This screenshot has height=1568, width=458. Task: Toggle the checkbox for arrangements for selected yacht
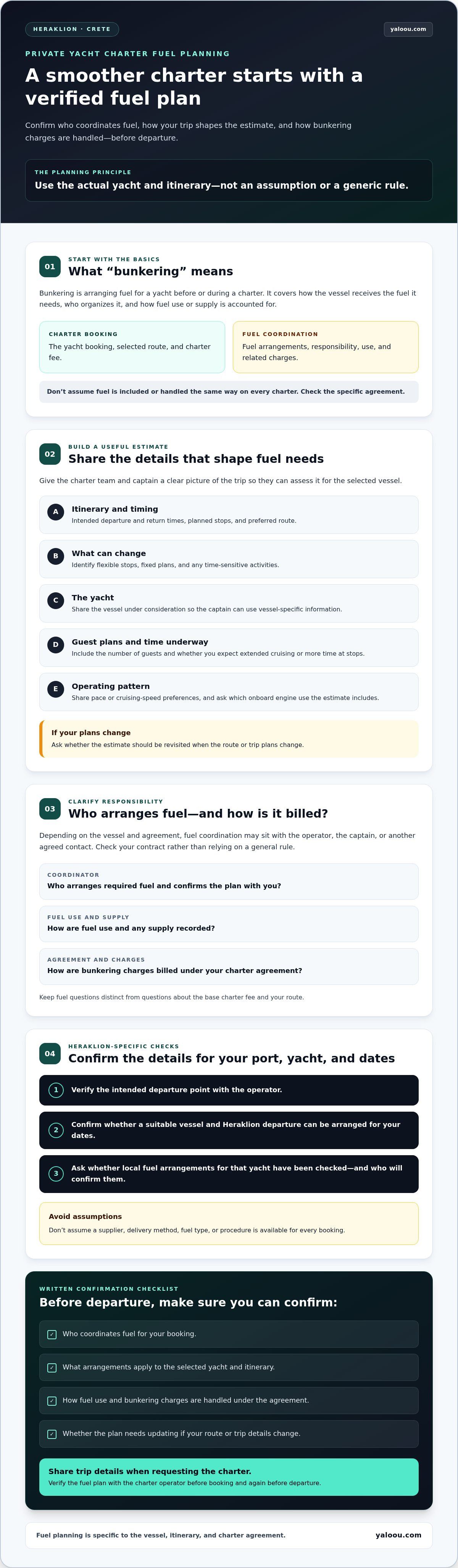(x=52, y=1368)
